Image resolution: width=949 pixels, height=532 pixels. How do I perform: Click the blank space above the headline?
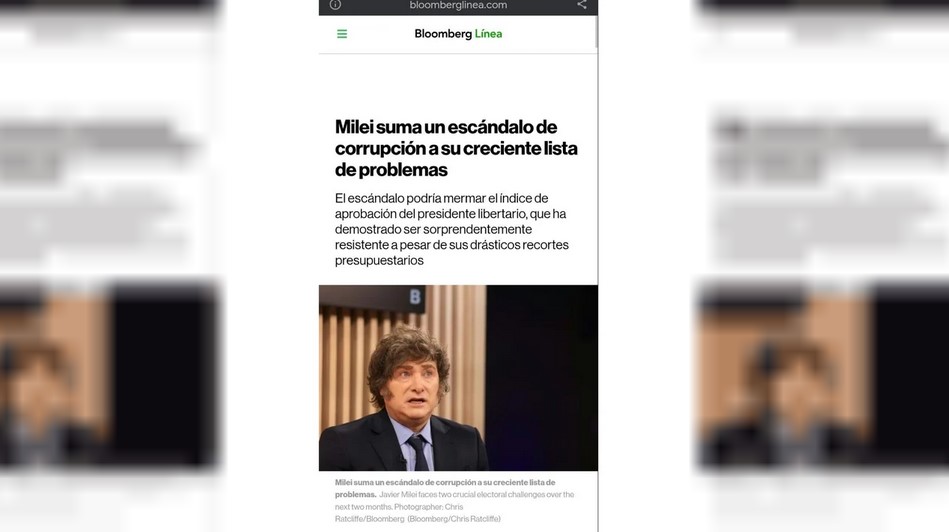[x=458, y=85]
